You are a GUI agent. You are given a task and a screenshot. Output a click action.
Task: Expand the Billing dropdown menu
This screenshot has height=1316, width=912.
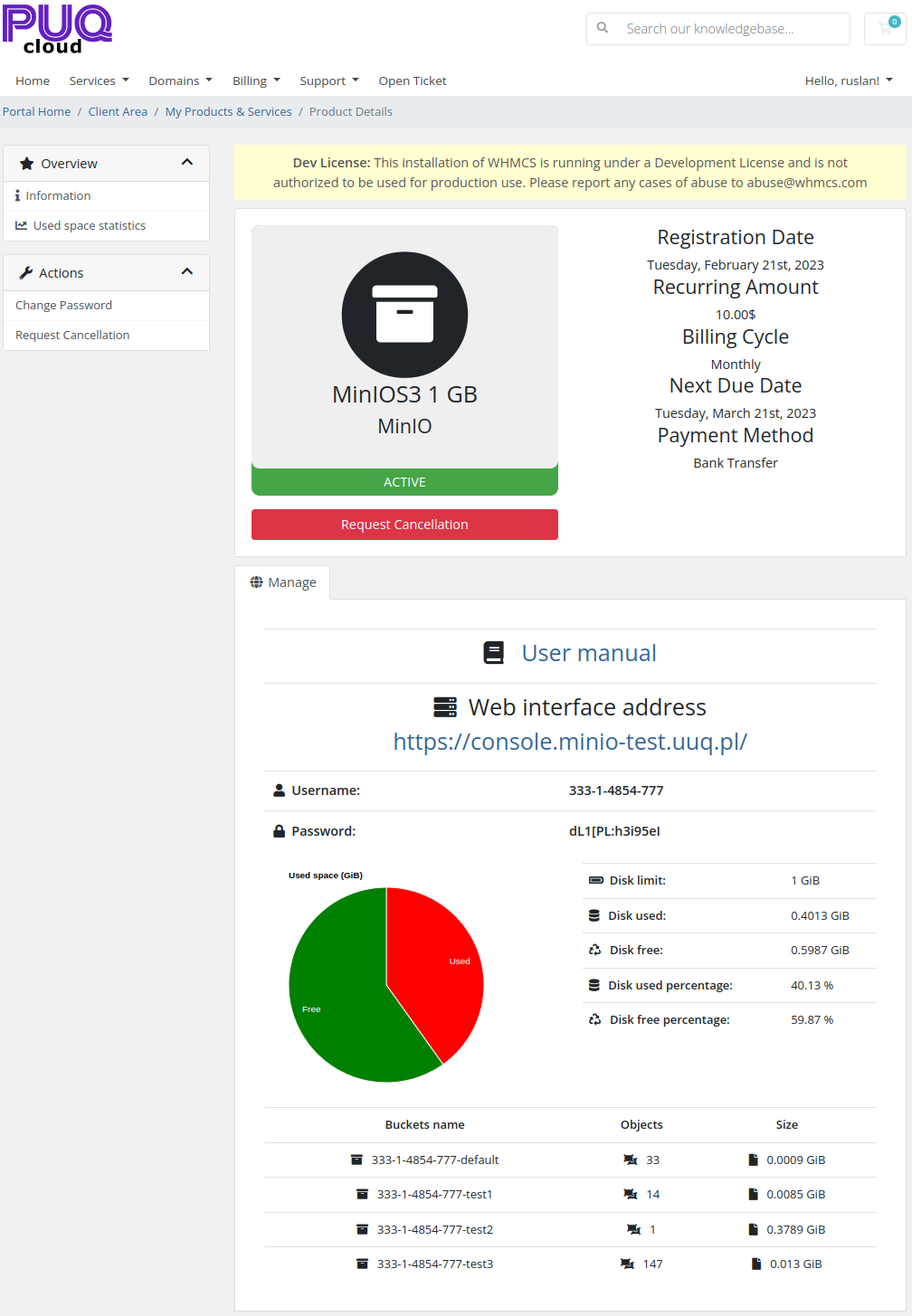[x=256, y=80]
